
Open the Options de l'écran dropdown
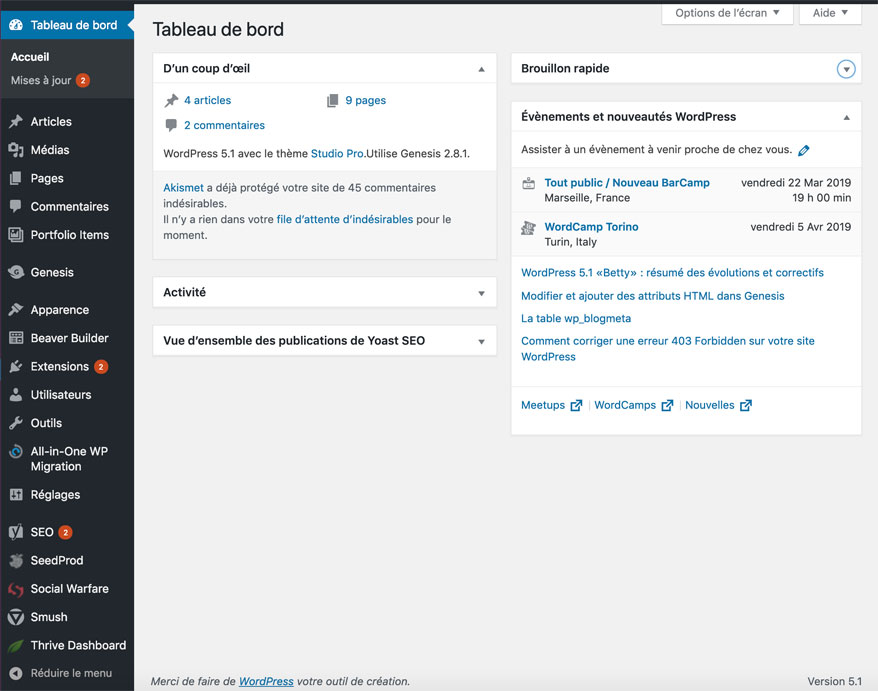727,13
